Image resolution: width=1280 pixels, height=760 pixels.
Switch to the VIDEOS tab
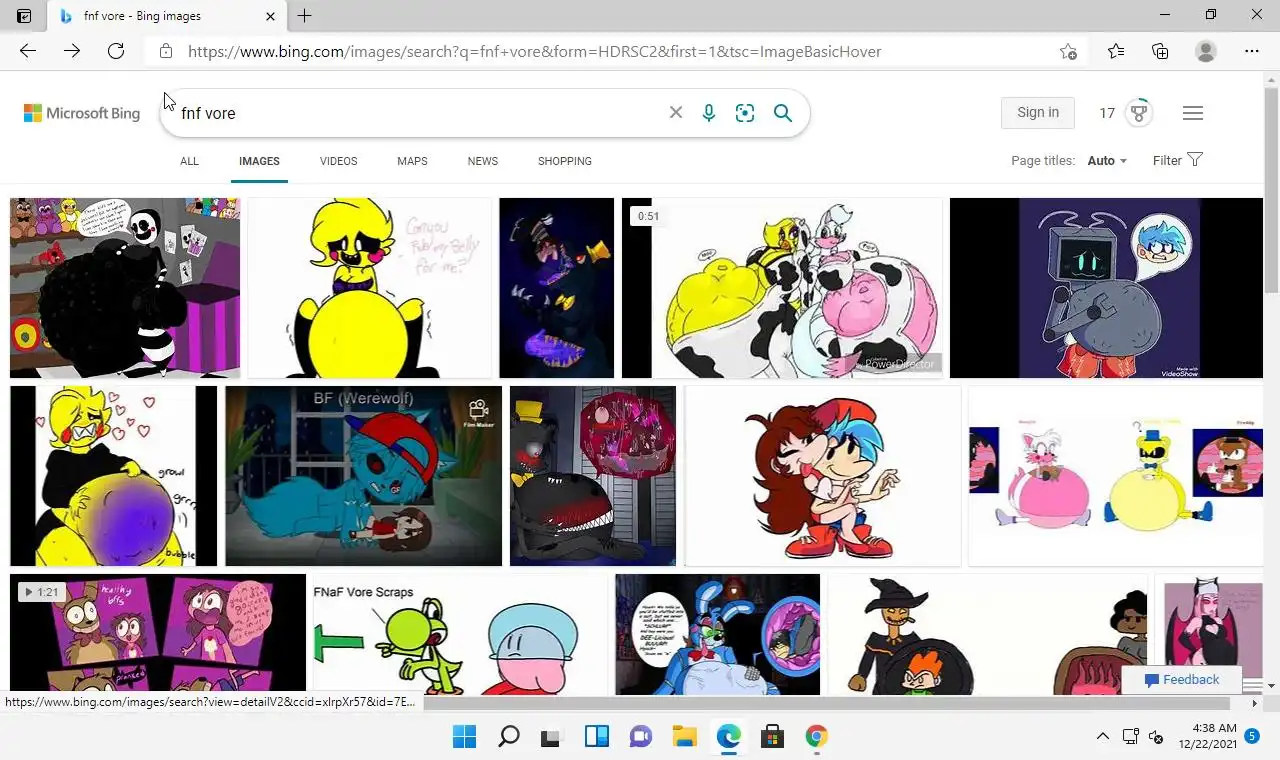pyautogui.click(x=338, y=161)
